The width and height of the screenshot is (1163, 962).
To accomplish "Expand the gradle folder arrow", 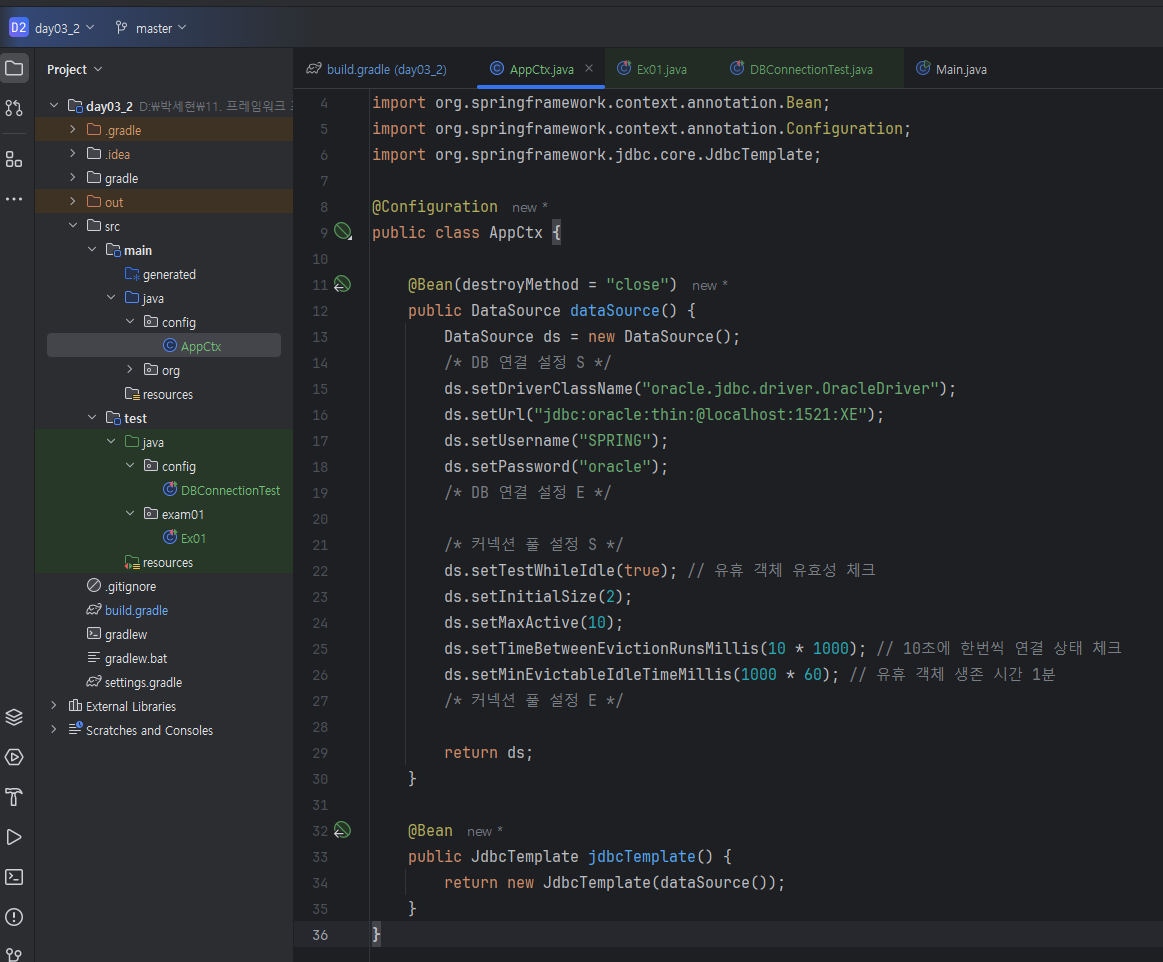I will 73,177.
